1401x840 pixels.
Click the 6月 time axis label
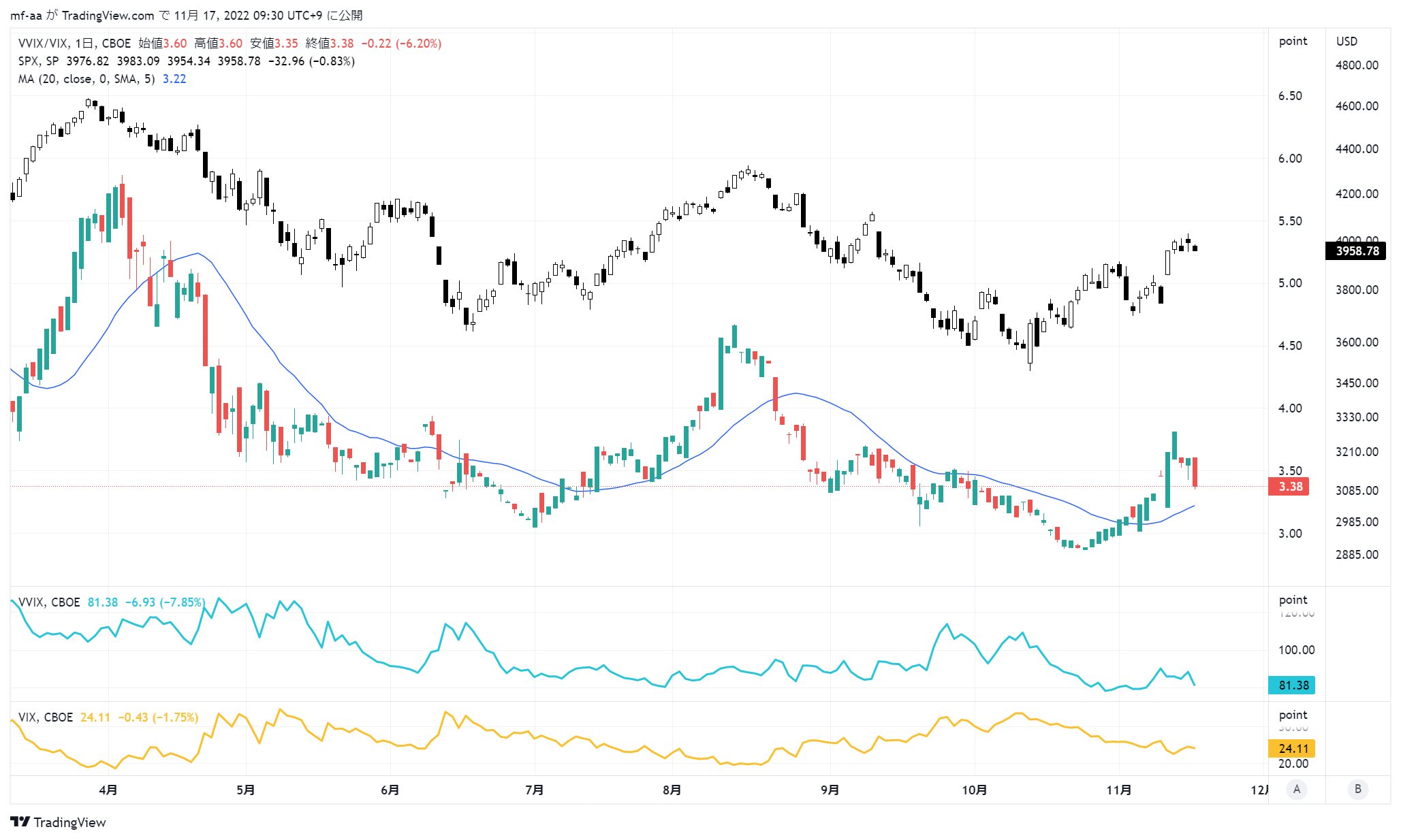[390, 790]
